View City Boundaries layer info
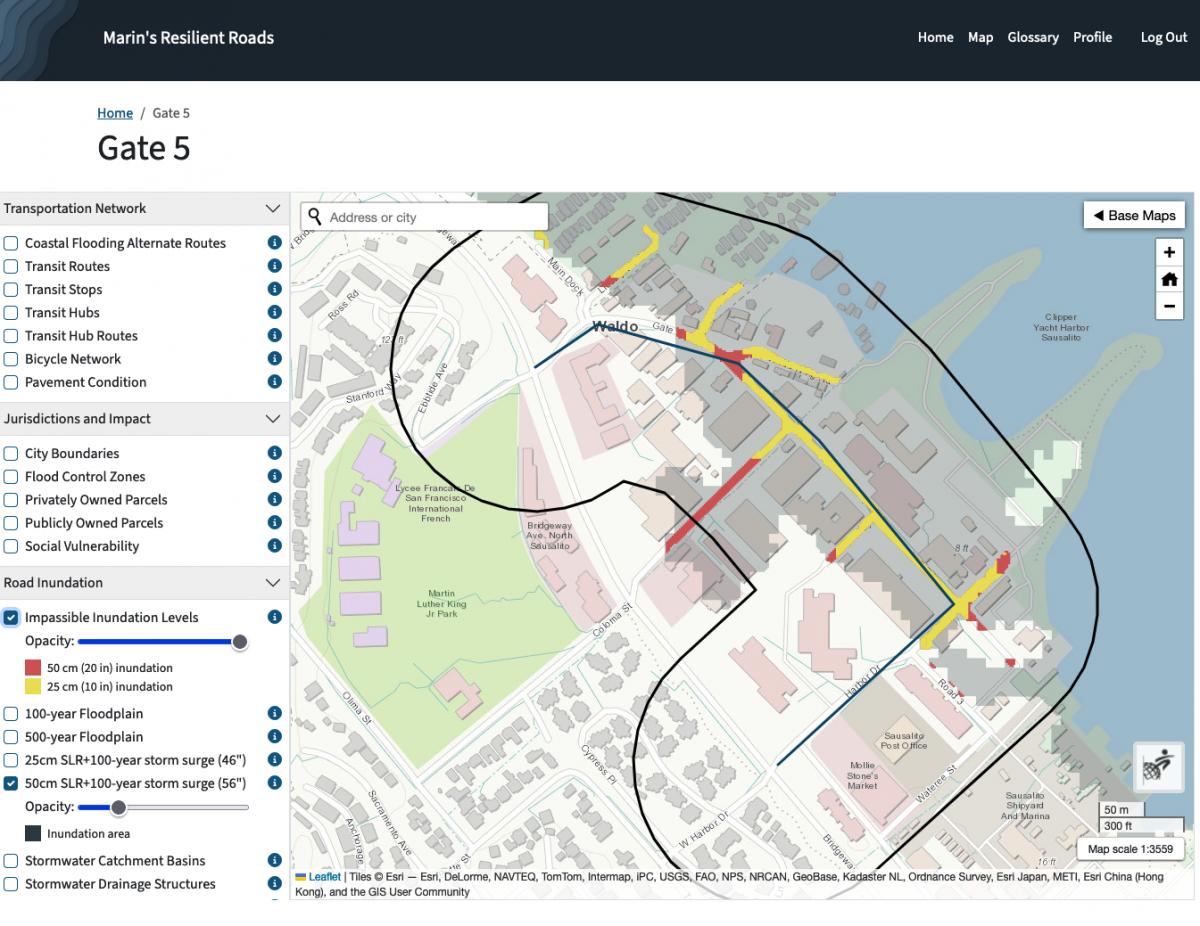This screenshot has height=926, width=1200. click(x=274, y=453)
